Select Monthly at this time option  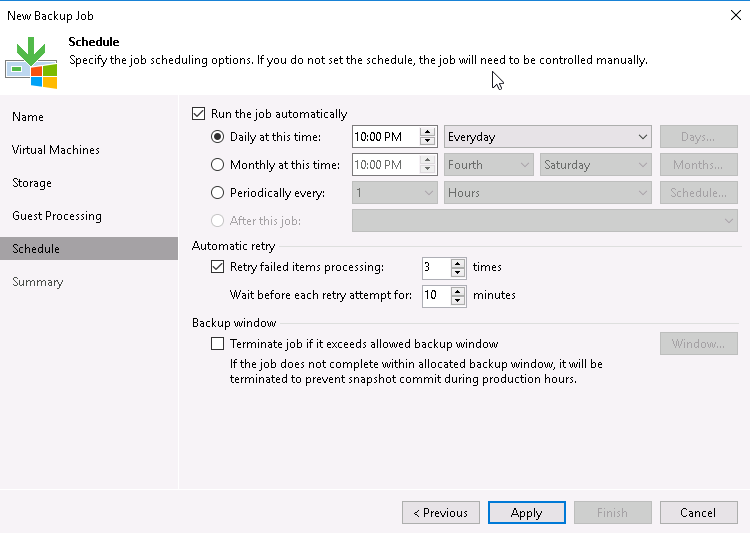[218, 165]
